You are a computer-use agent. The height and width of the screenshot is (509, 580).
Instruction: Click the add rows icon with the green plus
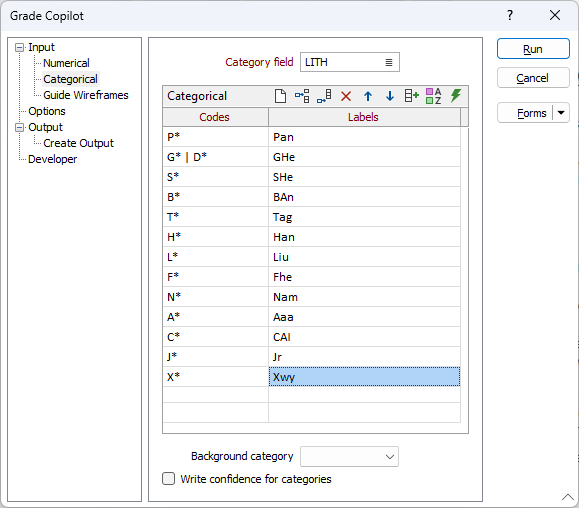[411, 96]
